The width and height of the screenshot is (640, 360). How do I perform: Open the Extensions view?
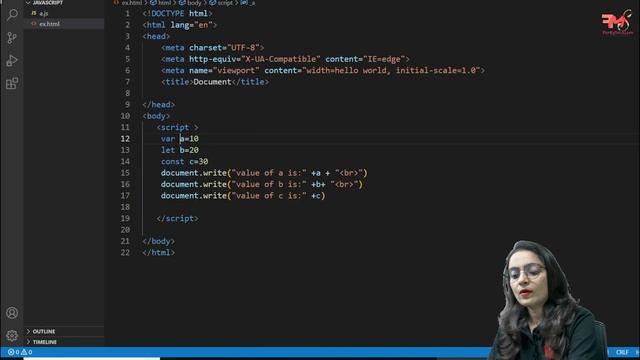pyautogui.click(x=12, y=84)
